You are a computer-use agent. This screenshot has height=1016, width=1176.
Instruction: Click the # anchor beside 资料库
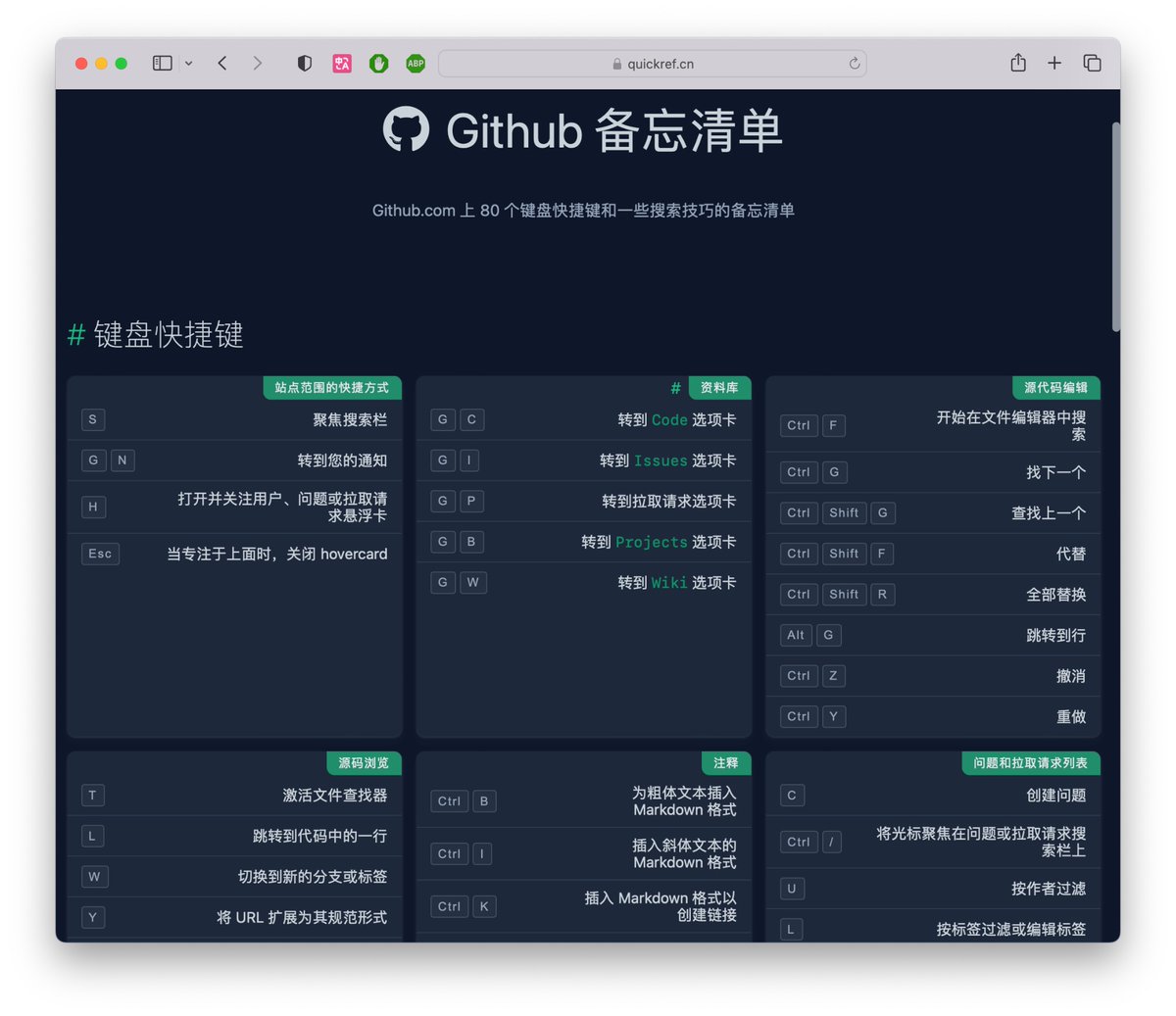pyautogui.click(x=675, y=388)
